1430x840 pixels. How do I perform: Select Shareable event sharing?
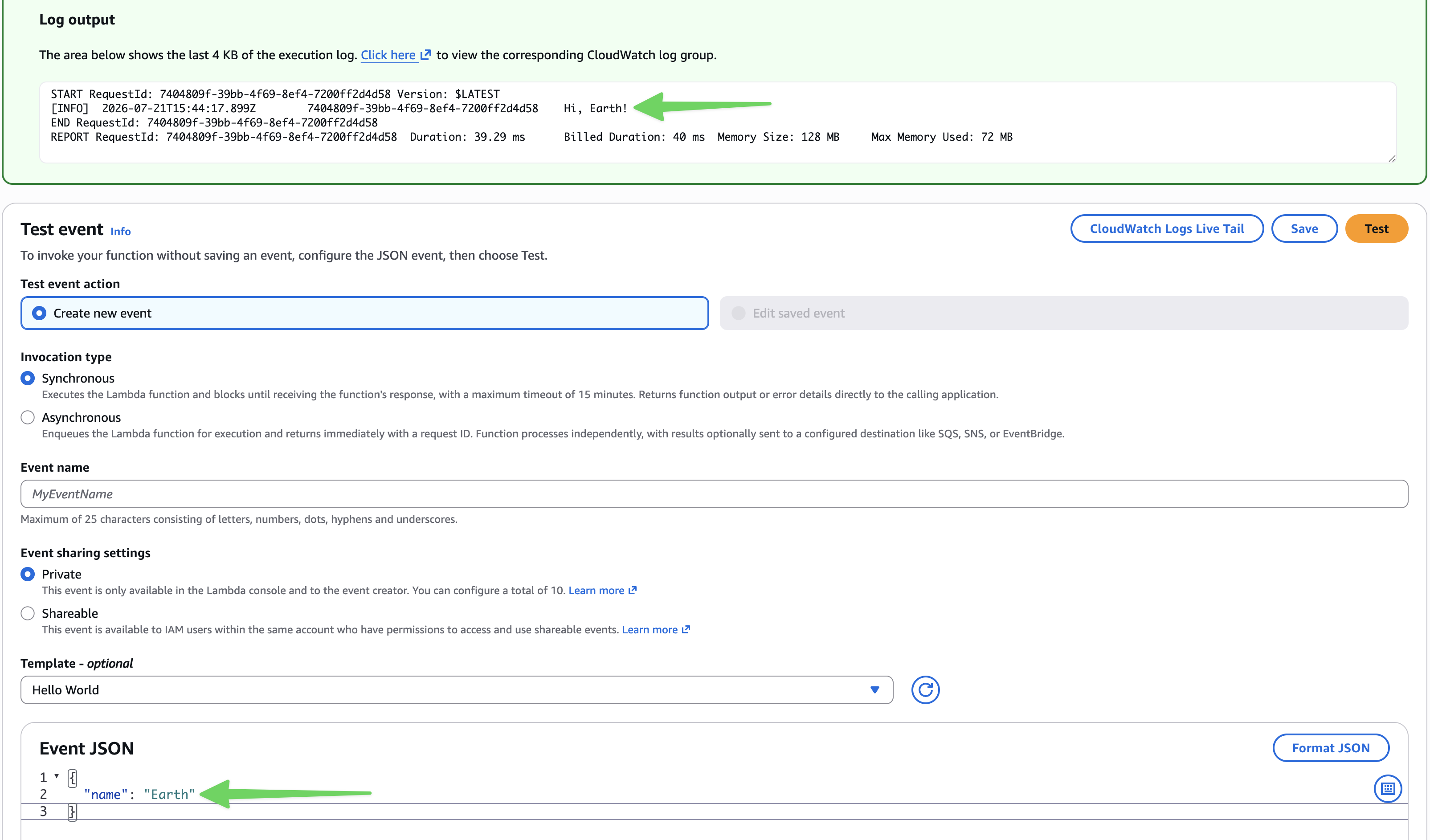[x=27, y=613]
